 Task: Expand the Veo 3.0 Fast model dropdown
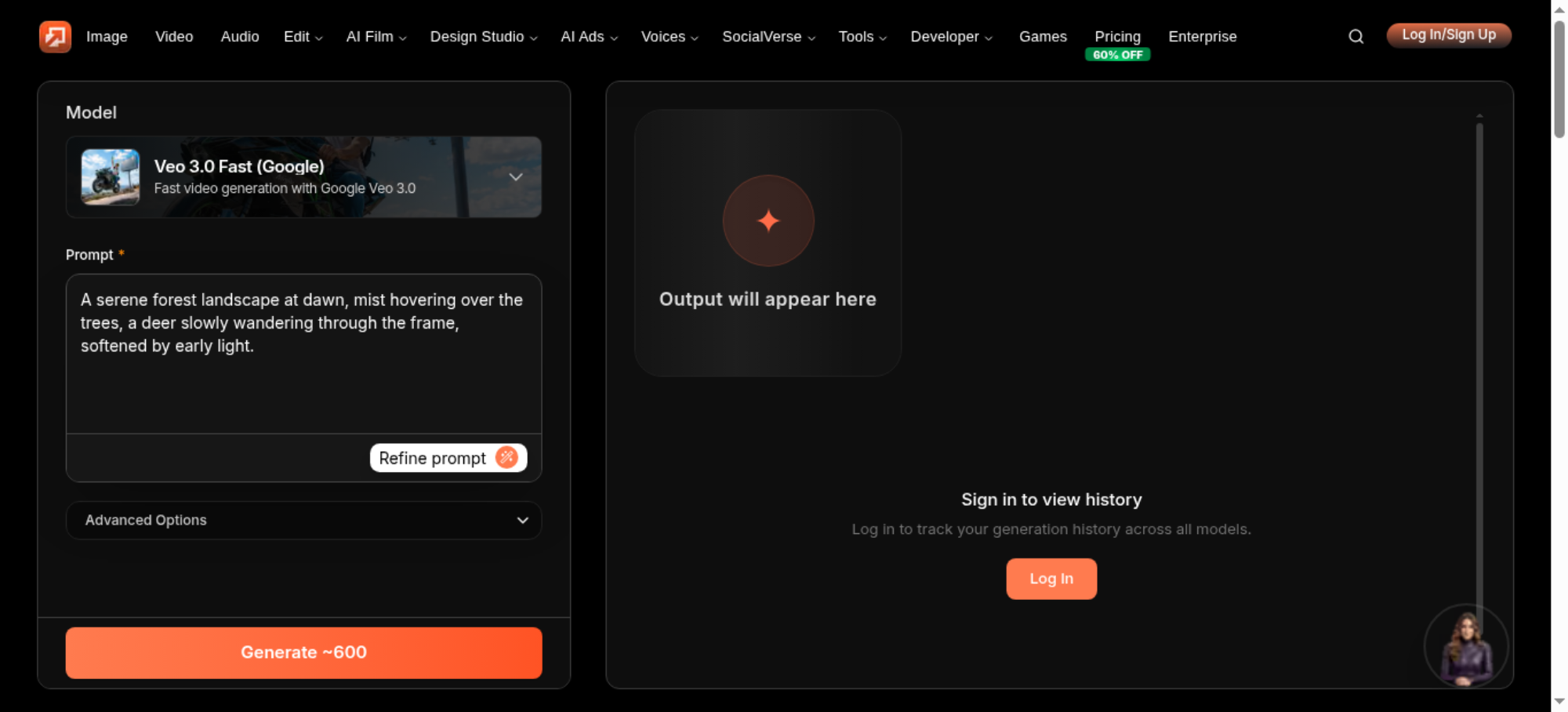[515, 177]
